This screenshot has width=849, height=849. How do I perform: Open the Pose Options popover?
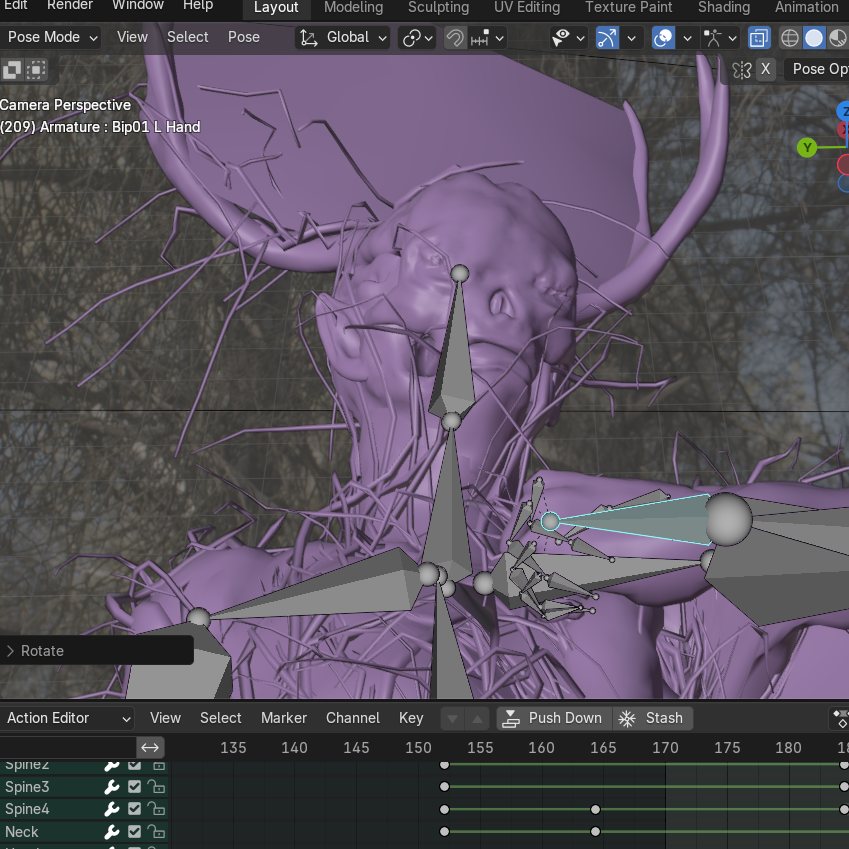click(x=819, y=69)
